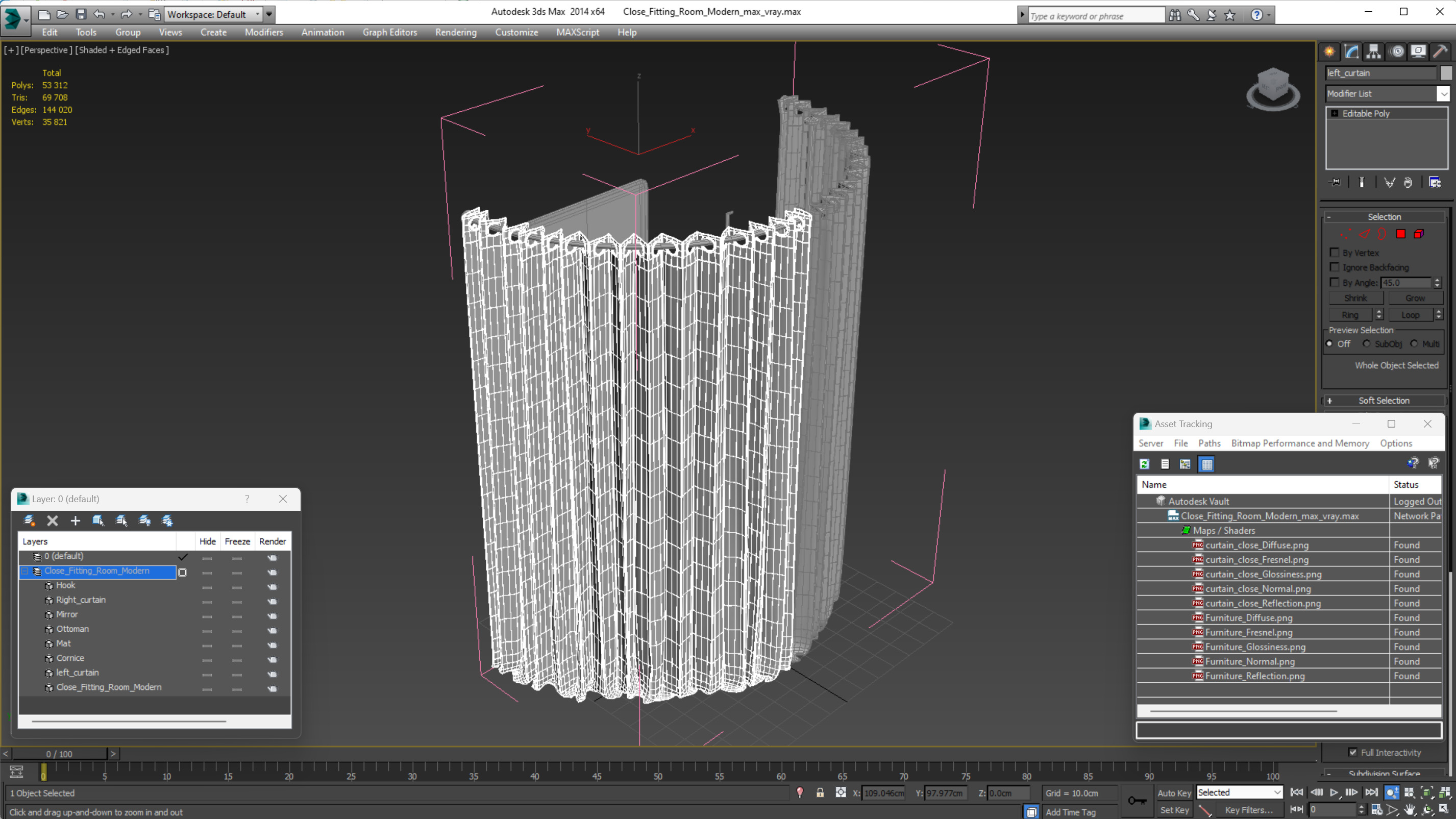Enable By Vertex checkbox
1456x819 pixels.
pos(1335,252)
